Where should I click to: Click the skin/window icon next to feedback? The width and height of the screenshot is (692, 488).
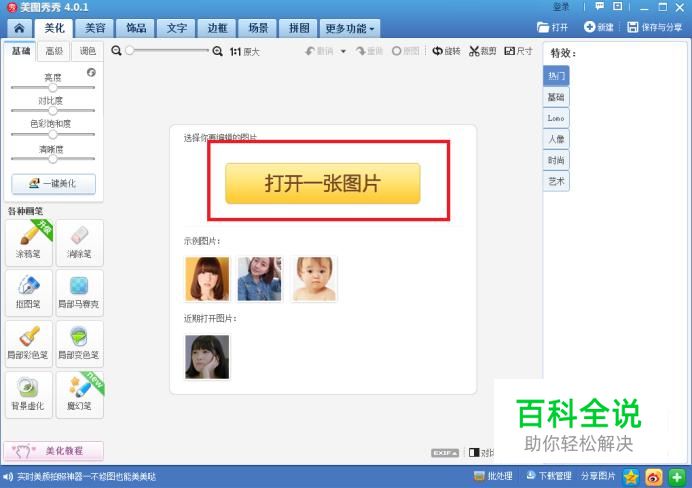618,6
